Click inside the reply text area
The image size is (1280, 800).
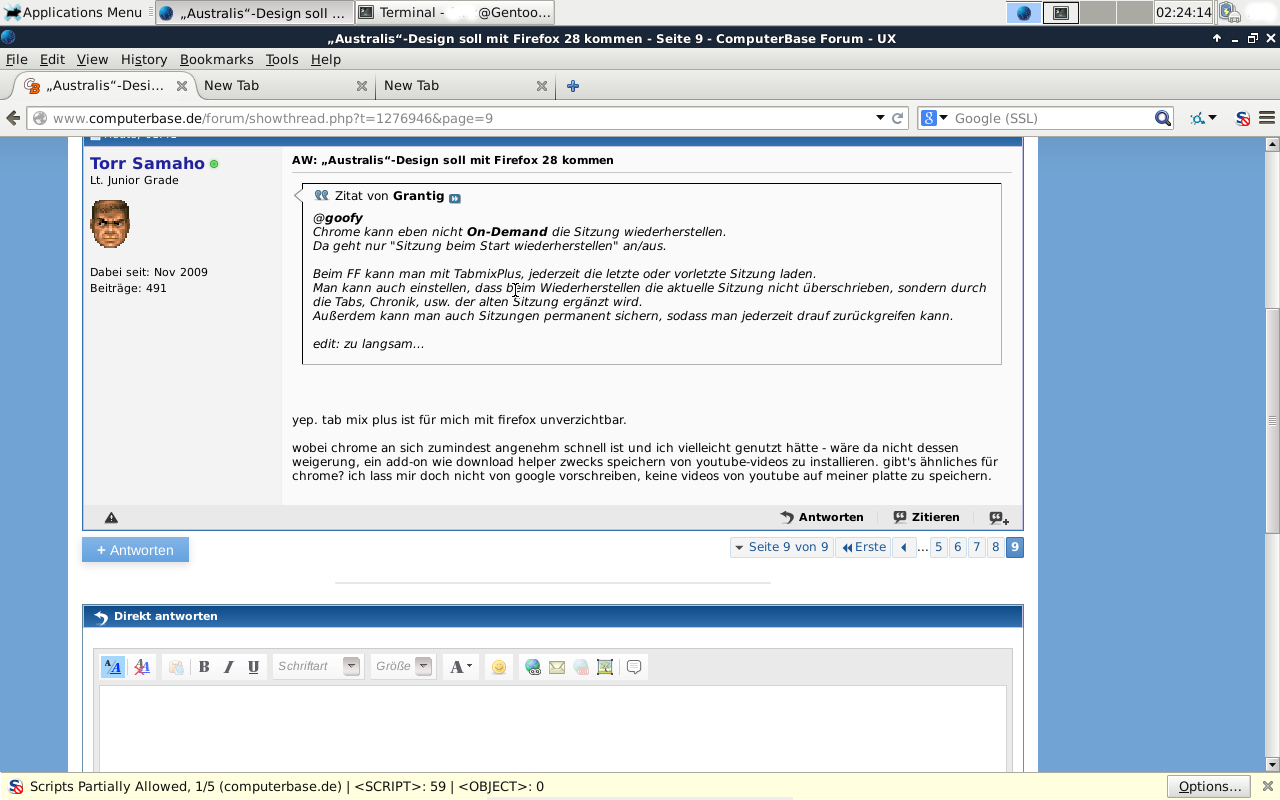tap(552, 728)
